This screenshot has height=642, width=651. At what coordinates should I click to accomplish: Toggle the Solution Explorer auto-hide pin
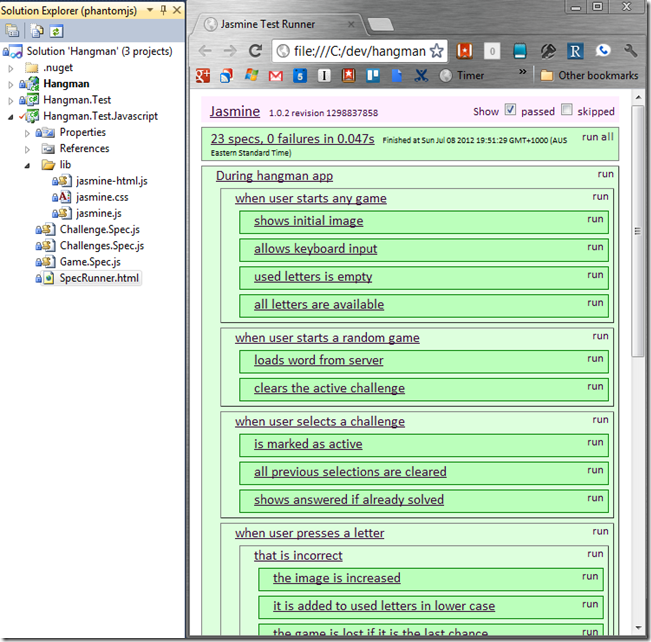[x=164, y=10]
